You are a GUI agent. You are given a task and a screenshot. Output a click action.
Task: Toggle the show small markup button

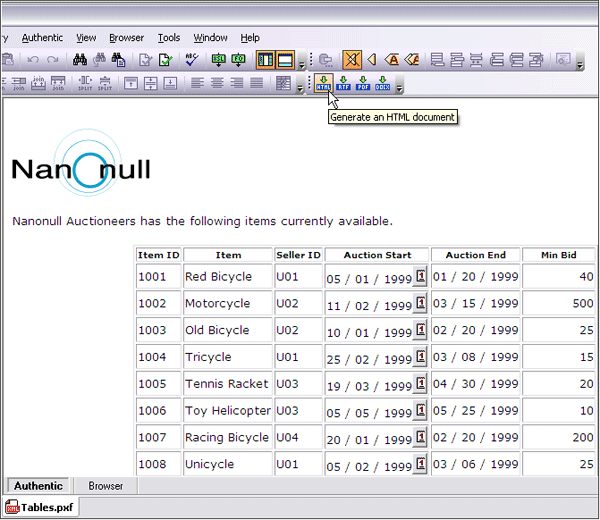coord(372,60)
